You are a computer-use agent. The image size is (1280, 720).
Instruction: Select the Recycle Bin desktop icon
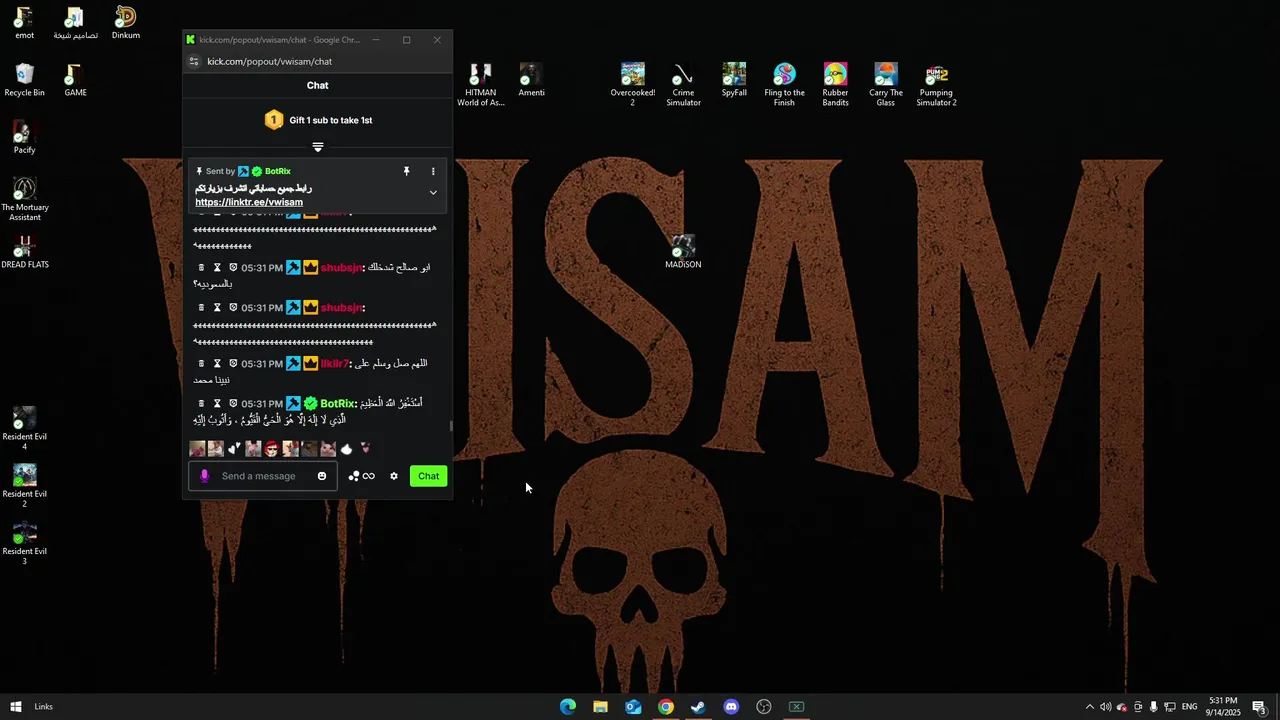24,81
